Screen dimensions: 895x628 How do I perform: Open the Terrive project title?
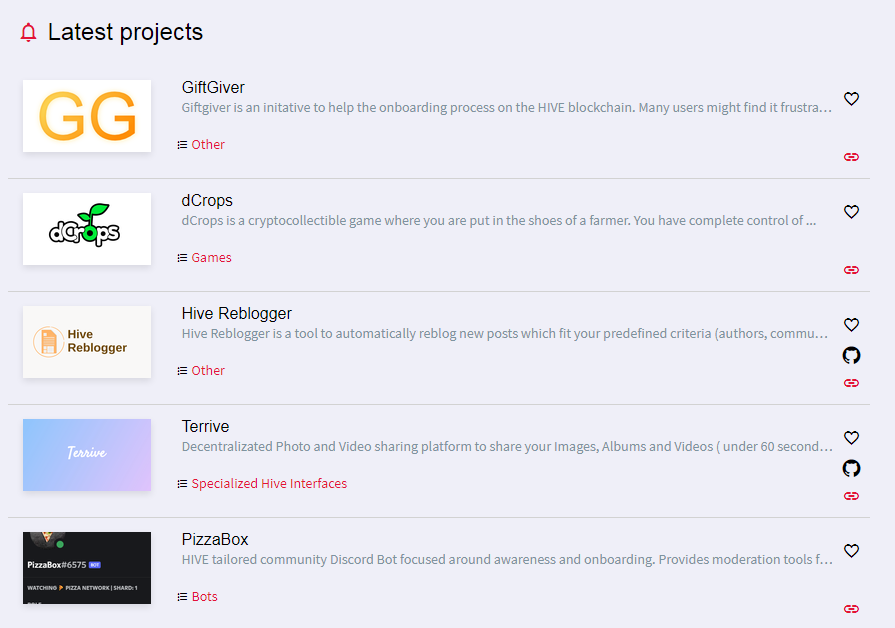tap(205, 426)
